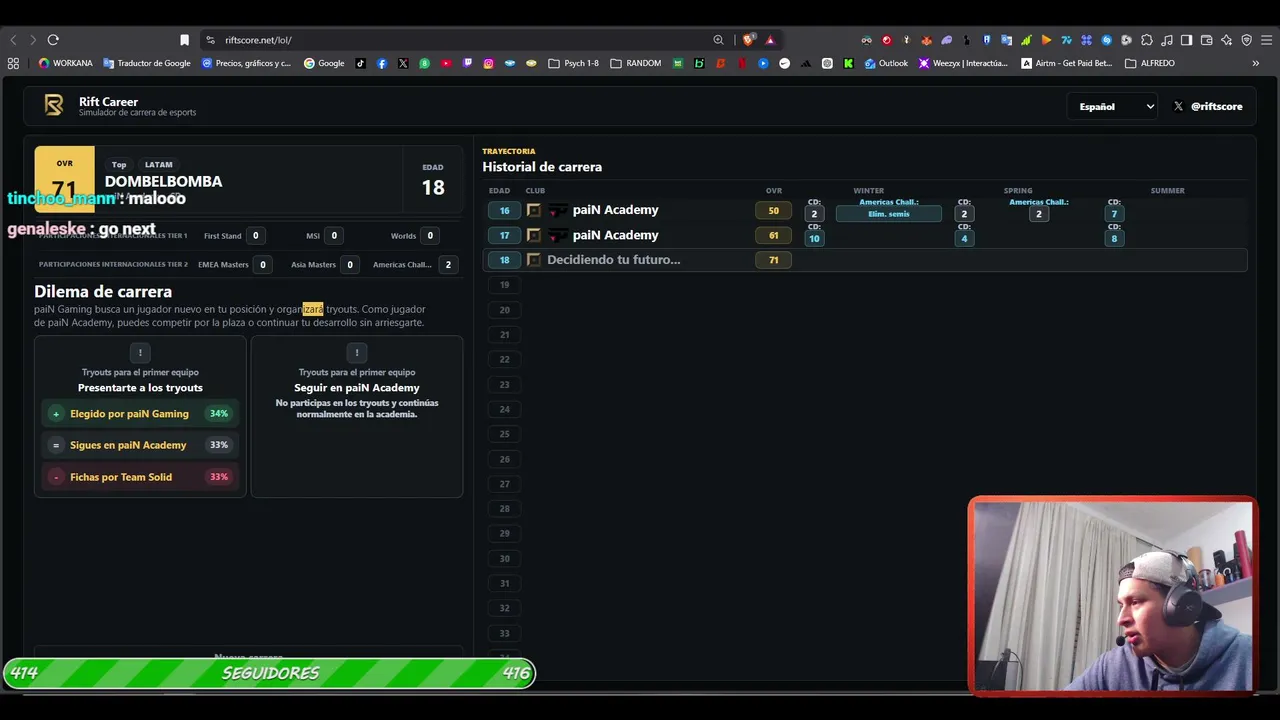Click the browser forward arrow
1280x720 pixels.
(33, 40)
